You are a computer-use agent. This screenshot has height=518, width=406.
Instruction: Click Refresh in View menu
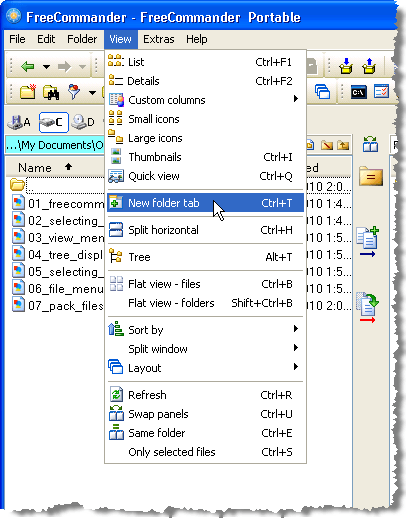(205, 395)
